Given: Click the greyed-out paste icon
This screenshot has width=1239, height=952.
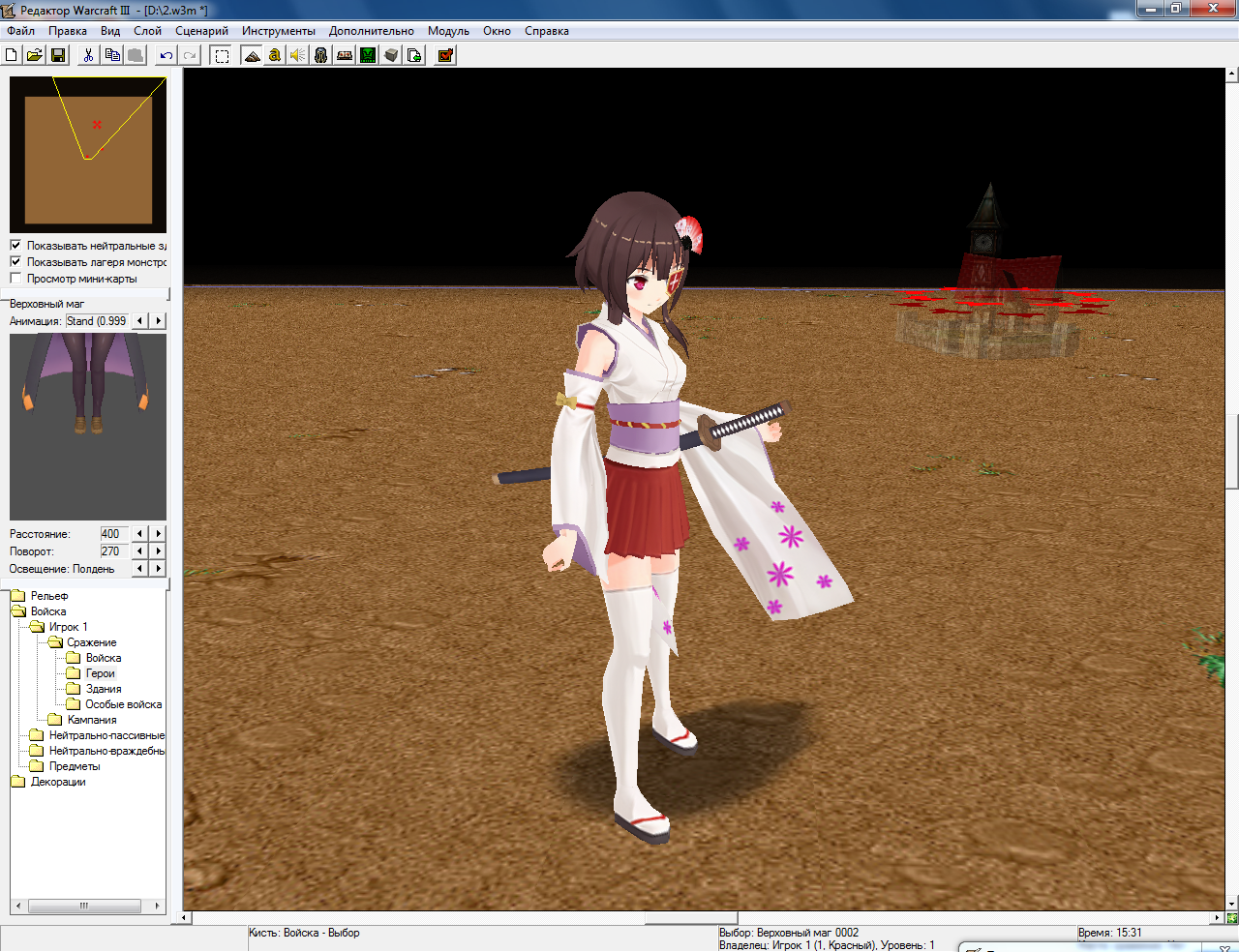Looking at the screenshot, I should click(136, 55).
